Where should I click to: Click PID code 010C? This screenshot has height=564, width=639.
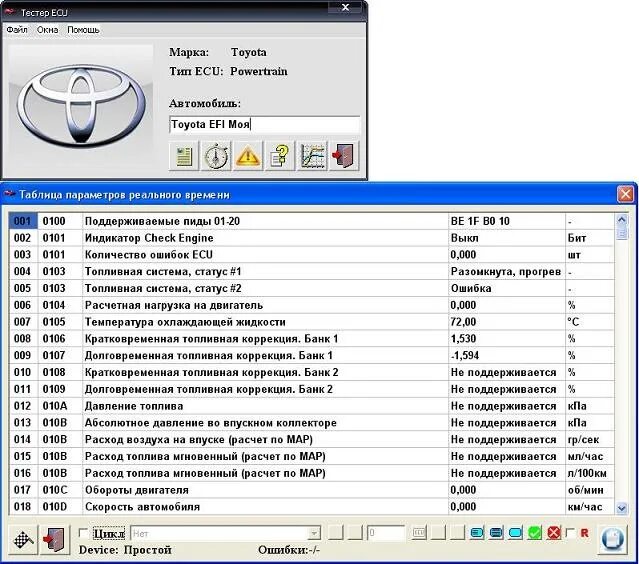click(x=55, y=490)
